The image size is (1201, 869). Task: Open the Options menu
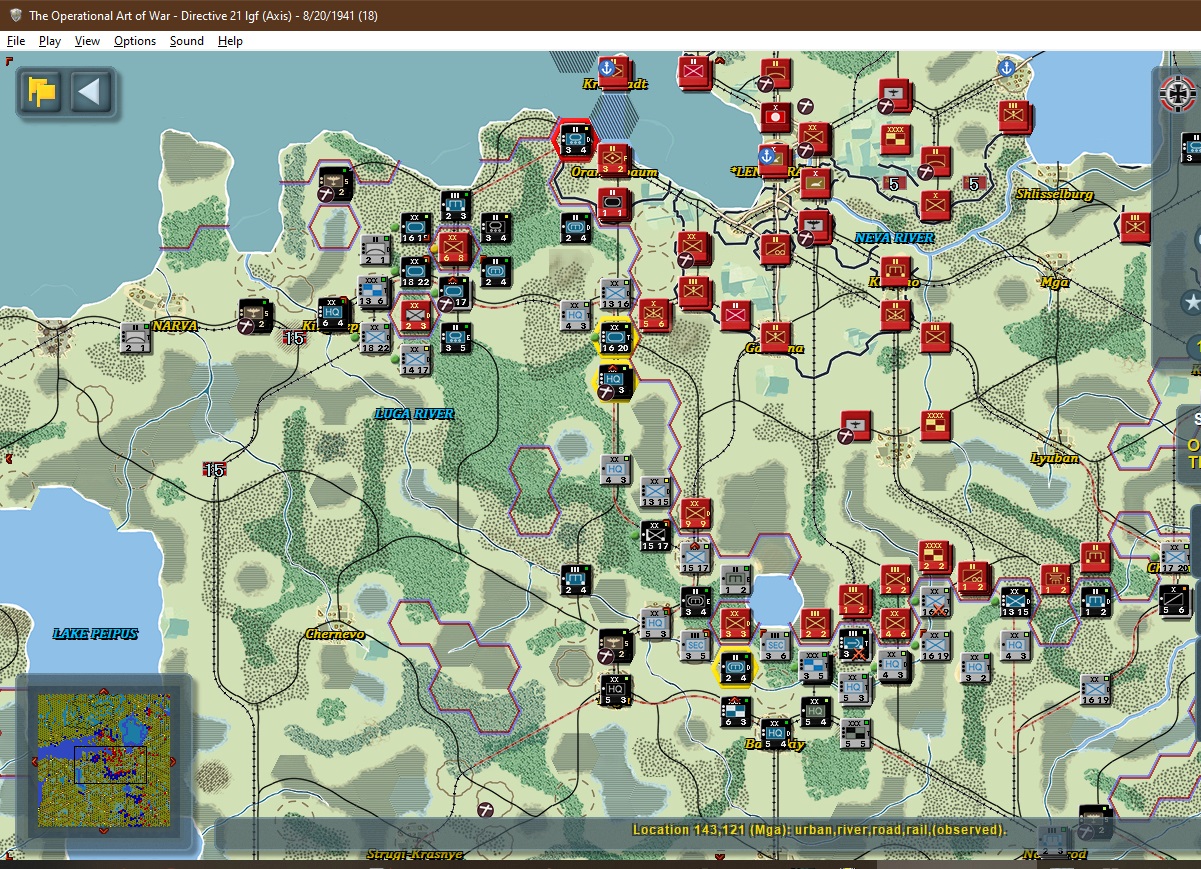click(135, 41)
